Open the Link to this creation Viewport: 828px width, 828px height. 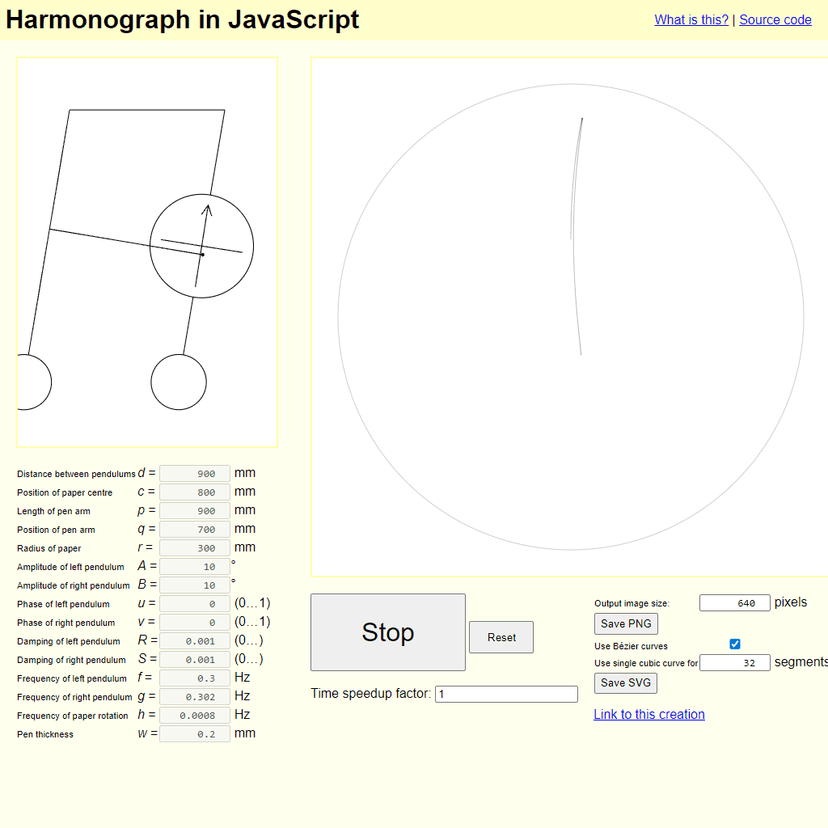(649, 714)
